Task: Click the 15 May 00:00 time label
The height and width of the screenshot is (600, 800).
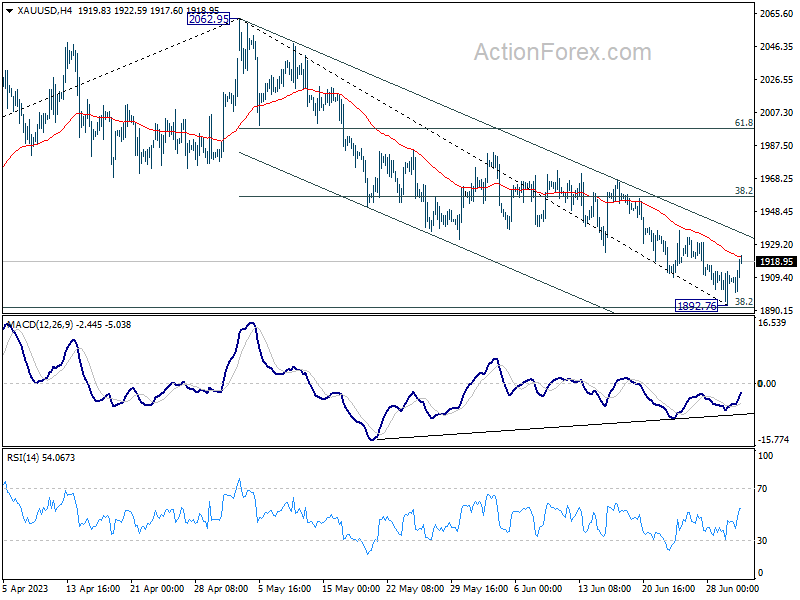Action: click(351, 588)
